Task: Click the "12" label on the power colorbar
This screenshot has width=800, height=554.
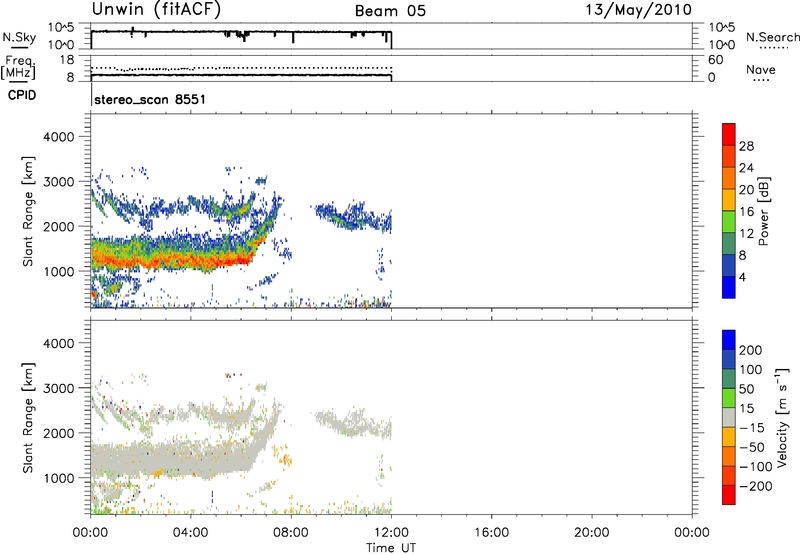Action: tap(746, 233)
